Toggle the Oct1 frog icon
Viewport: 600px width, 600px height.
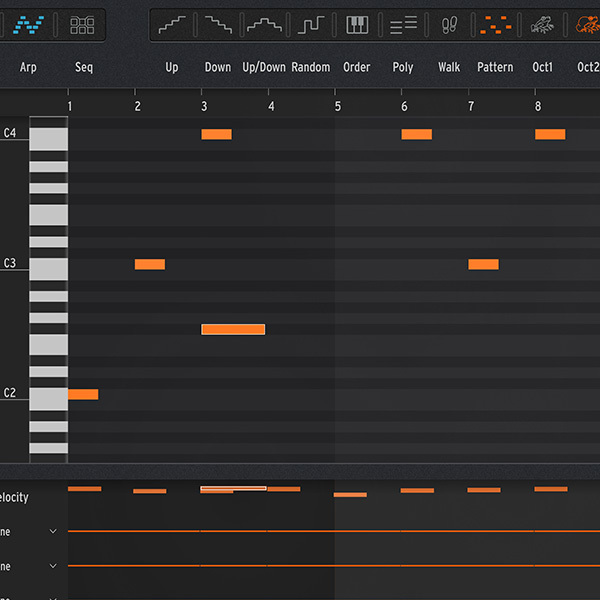[543, 25]
